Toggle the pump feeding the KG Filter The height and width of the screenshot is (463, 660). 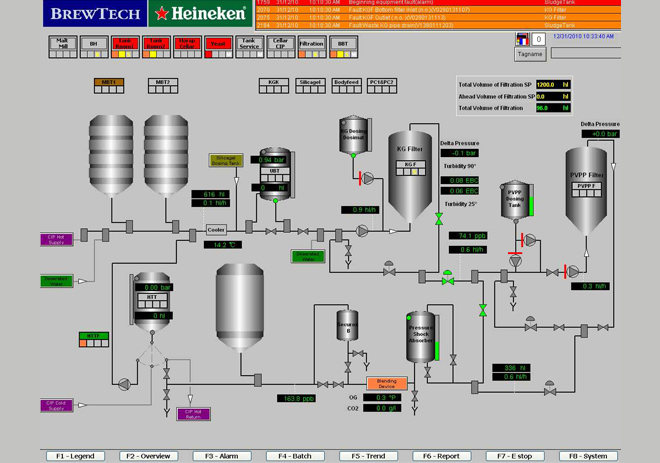click(x=362, y=231)
